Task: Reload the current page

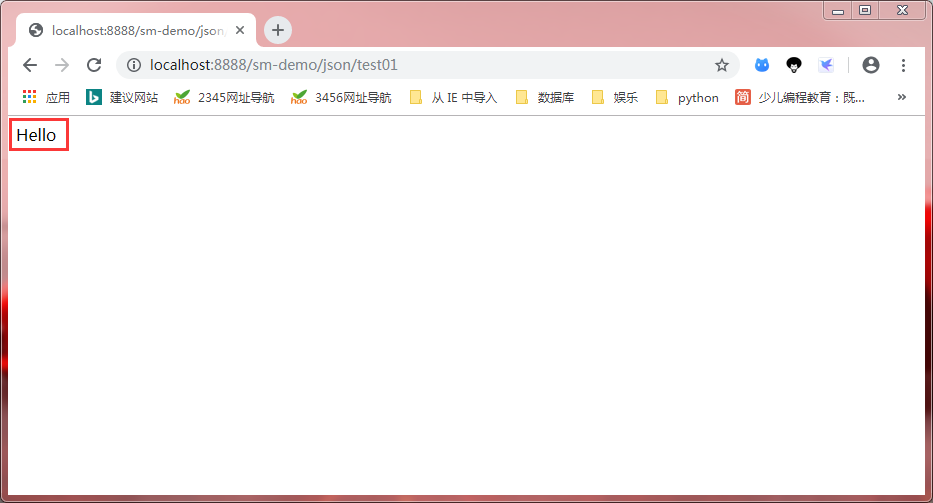Action: (94, 65)
